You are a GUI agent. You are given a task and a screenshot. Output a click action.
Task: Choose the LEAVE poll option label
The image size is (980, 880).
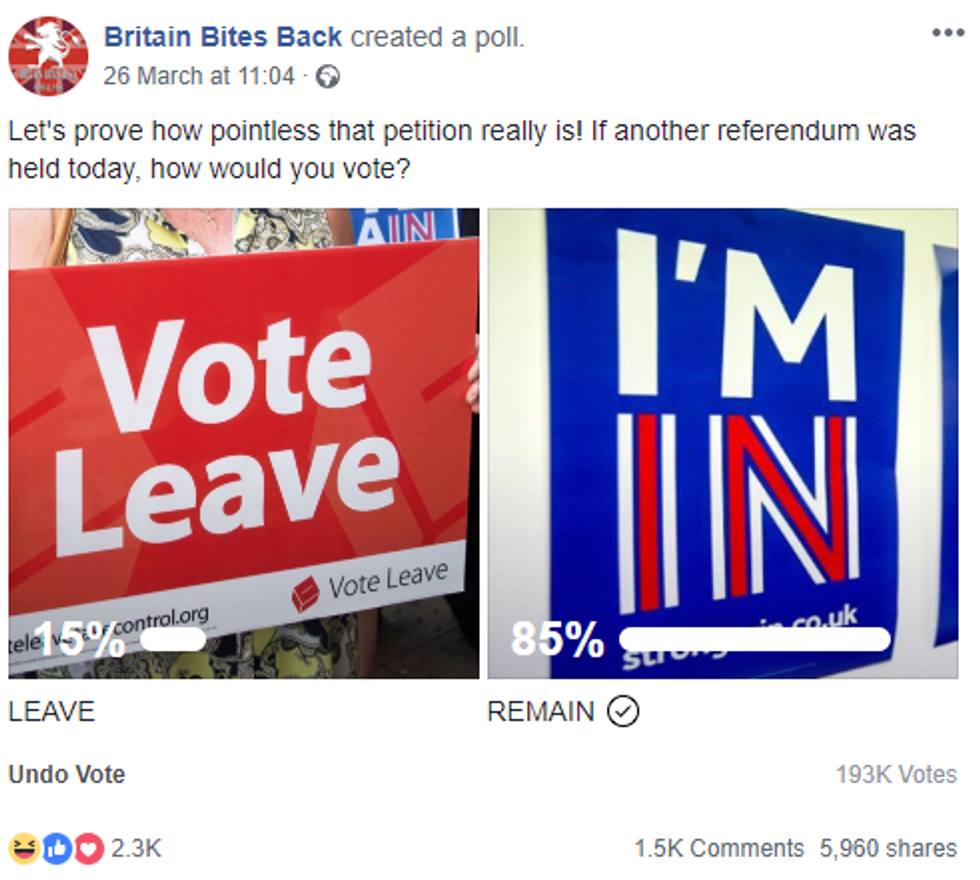51,712
